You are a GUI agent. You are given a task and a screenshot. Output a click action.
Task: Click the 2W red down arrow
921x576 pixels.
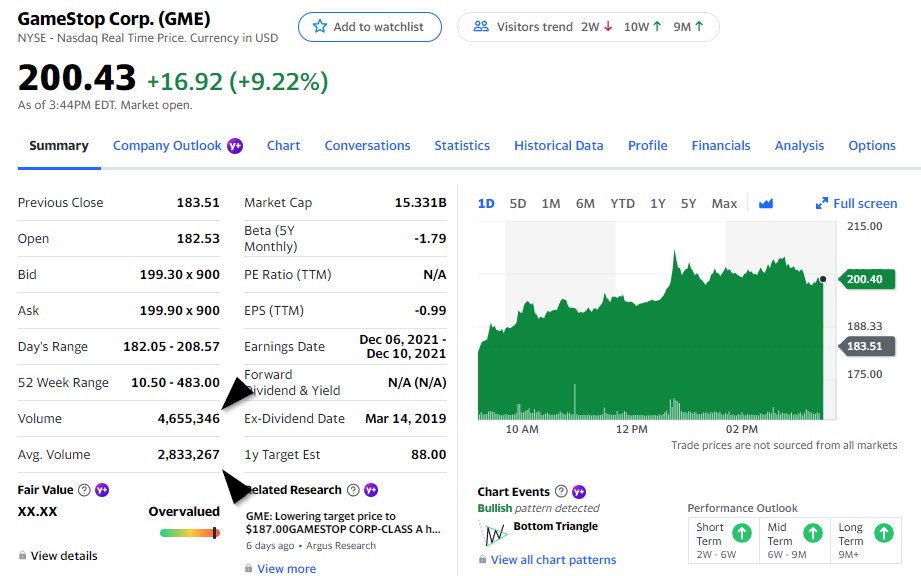click(609, 26)
